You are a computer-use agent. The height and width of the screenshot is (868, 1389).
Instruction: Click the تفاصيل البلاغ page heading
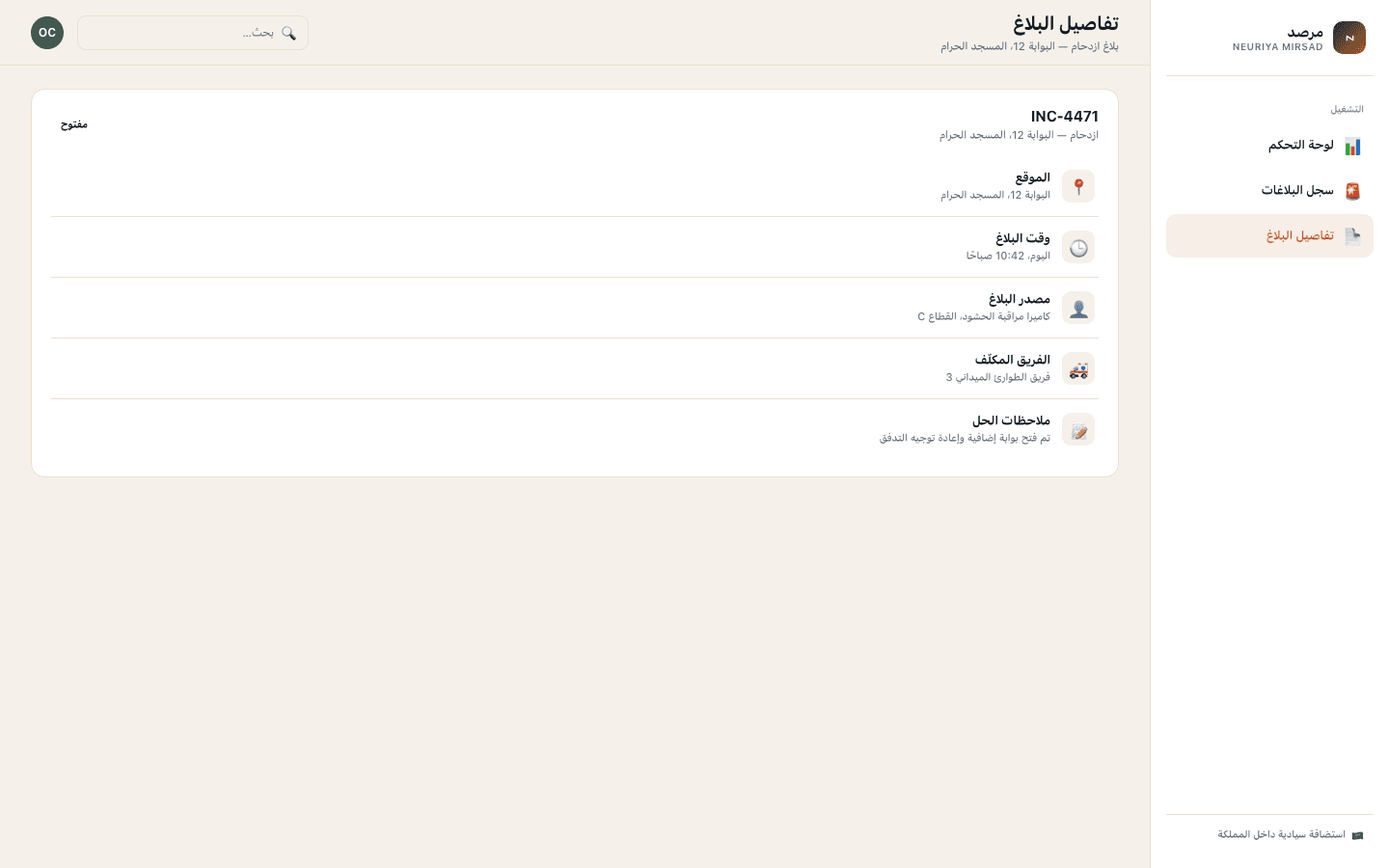(1066, 23)
